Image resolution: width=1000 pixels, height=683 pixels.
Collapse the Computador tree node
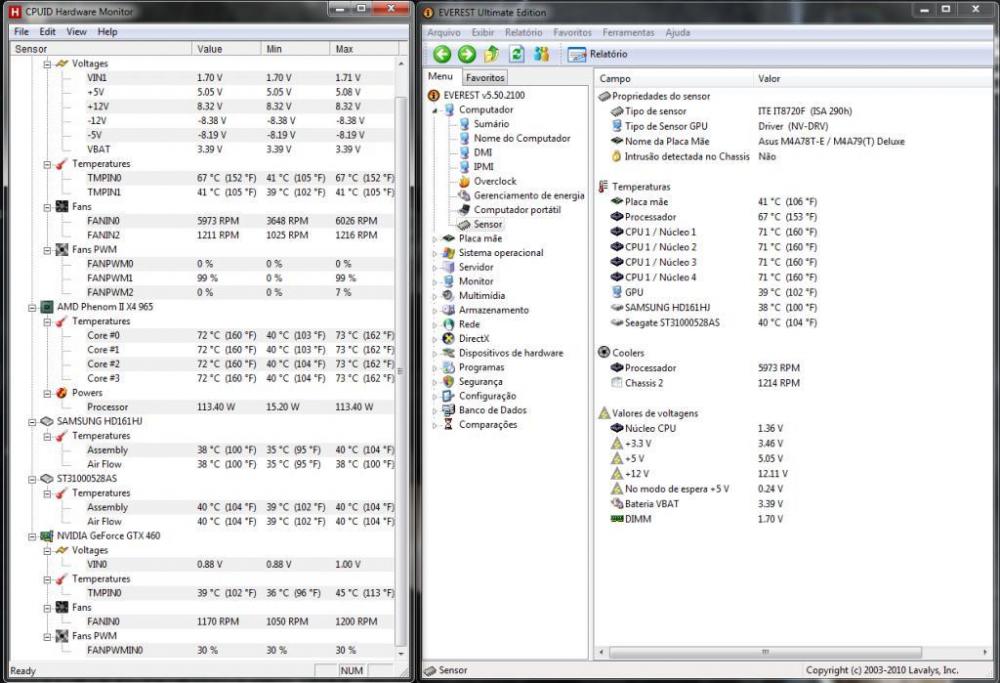click(x=435, y=110)
